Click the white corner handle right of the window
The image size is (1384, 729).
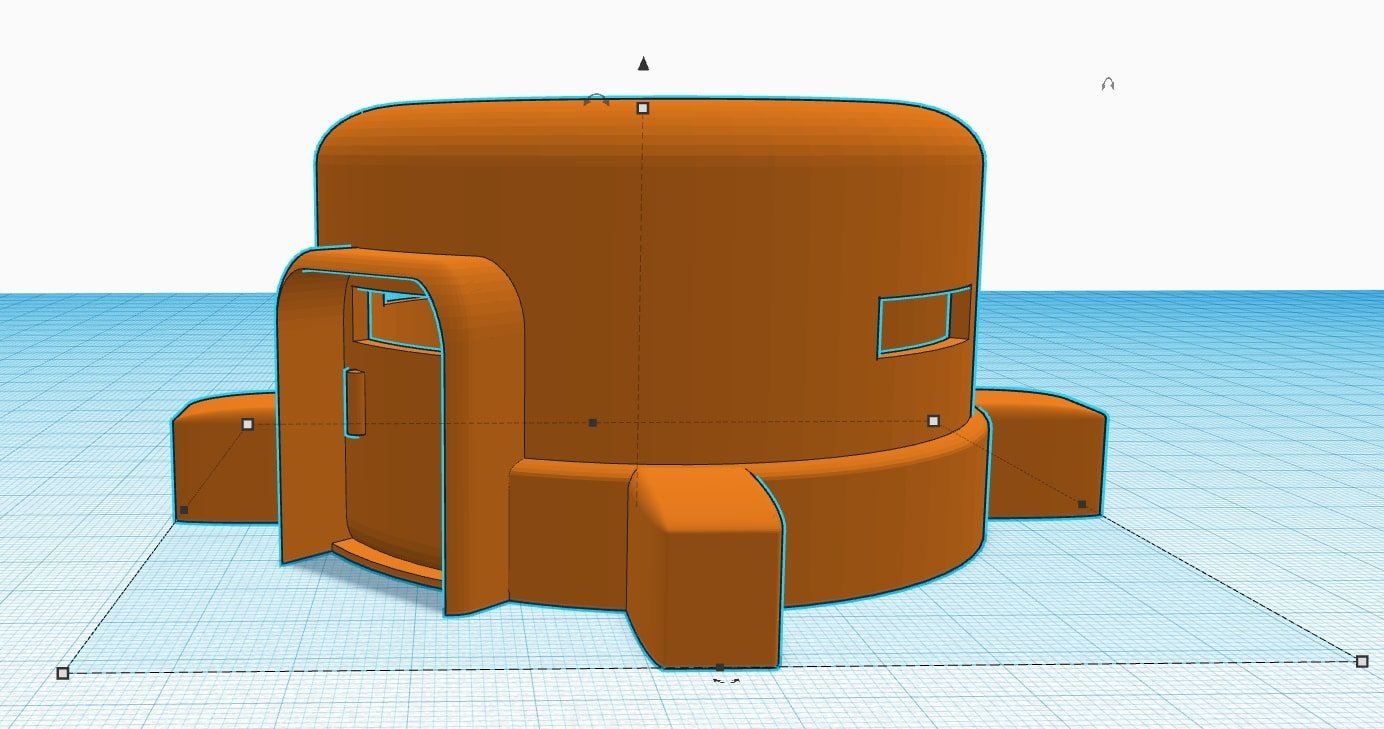pos(933,421)
